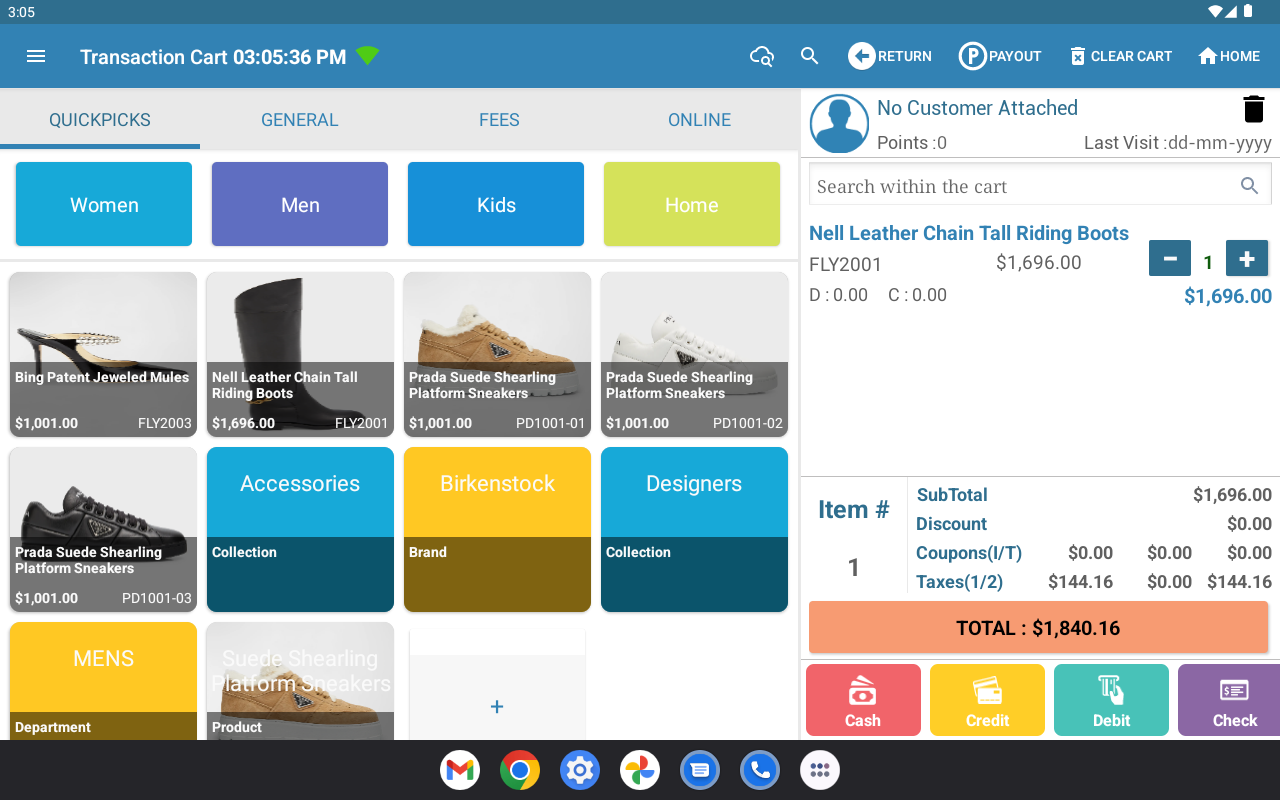
Task: Open the ONLINE tab
Action: pyautogui.click(x=699, y=120)
